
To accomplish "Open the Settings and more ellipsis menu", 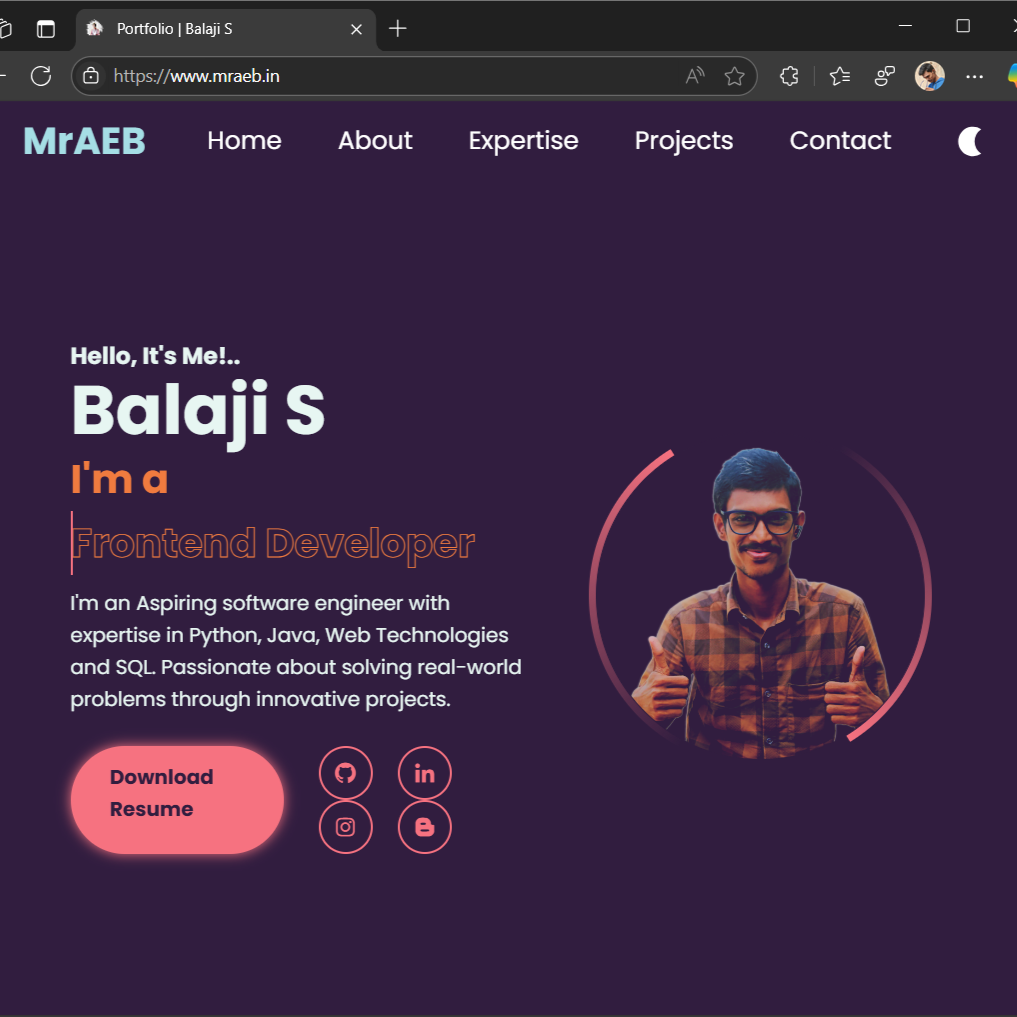I will point(974,76).
